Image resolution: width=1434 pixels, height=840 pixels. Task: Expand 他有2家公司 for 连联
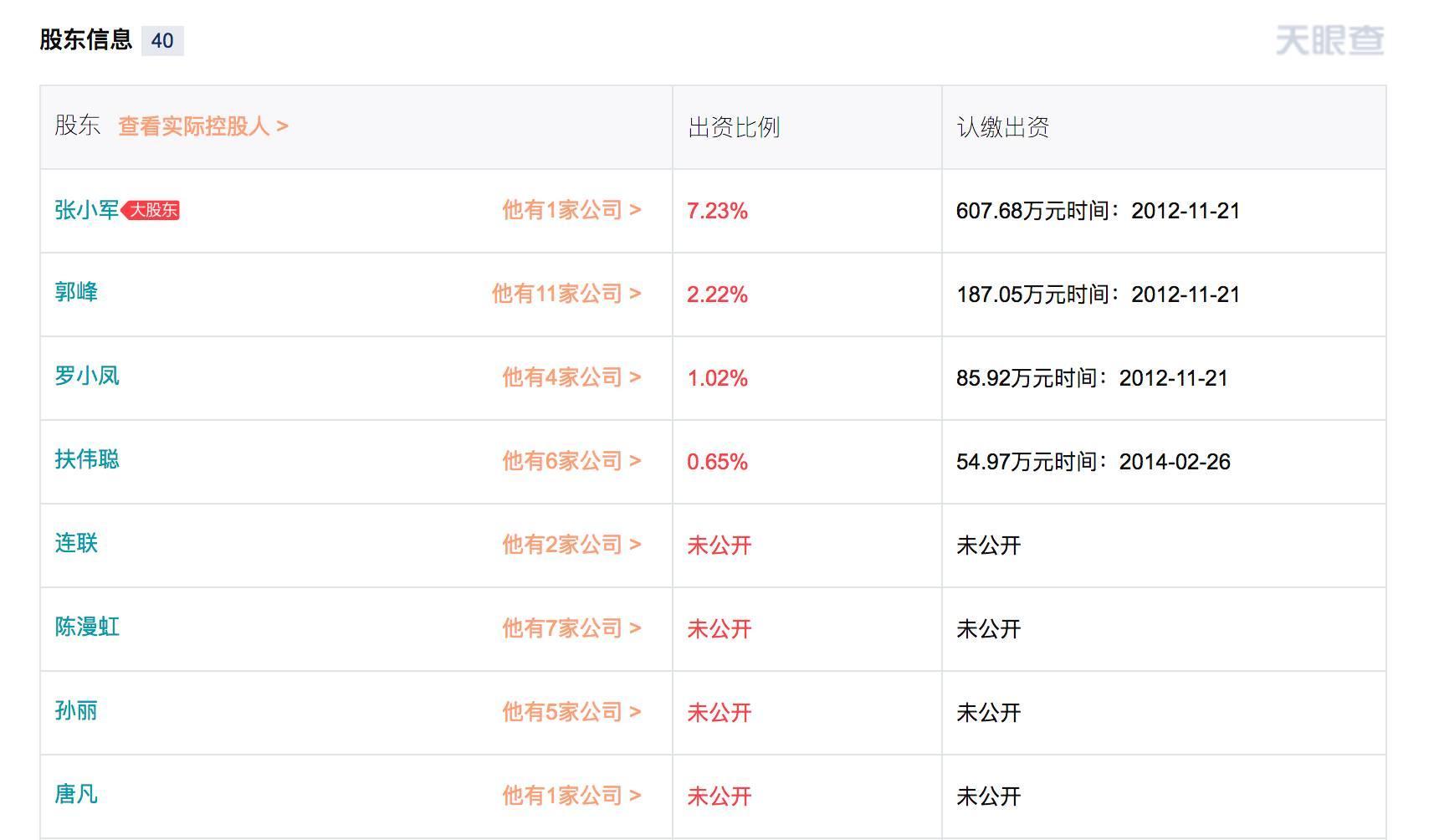pyautogui.click(x=571, y=545)
